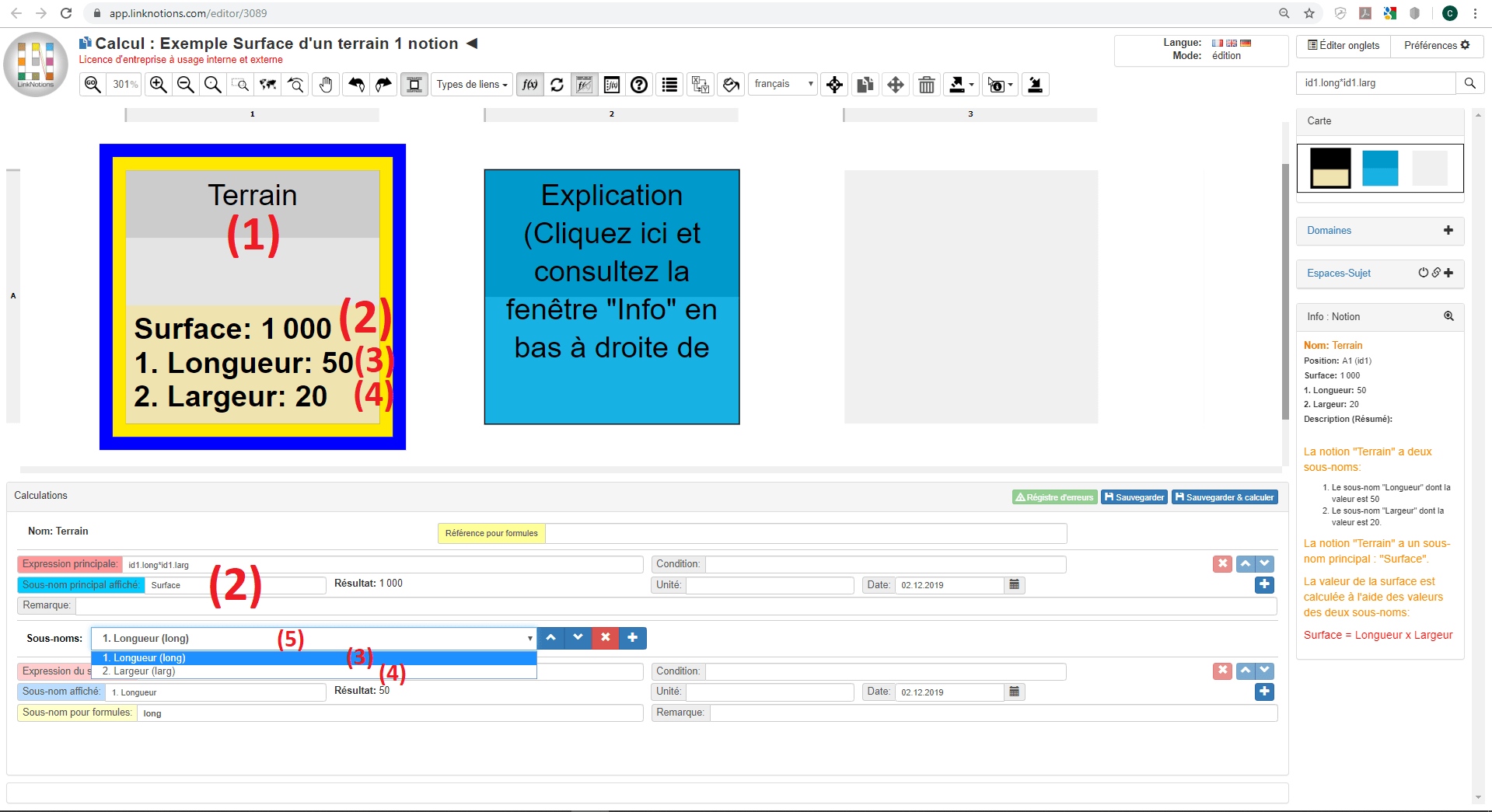Click the search magnifier button

click(1470, 83)
